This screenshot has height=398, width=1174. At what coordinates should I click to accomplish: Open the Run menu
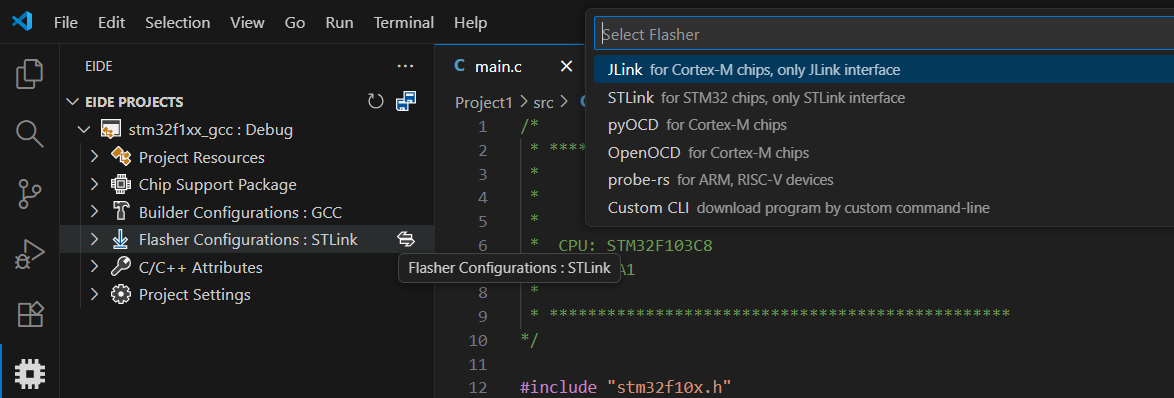[339, 22]
